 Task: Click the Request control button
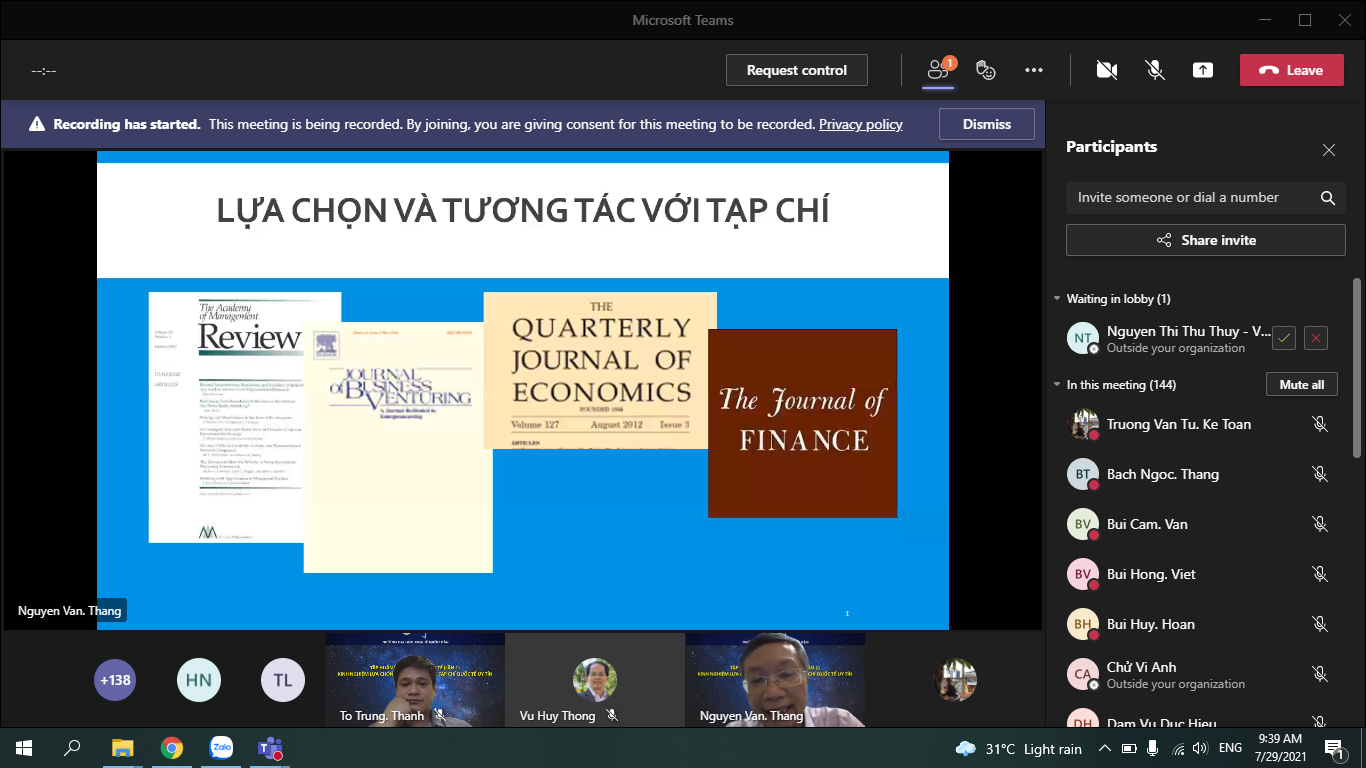click(x=797, y=70)
